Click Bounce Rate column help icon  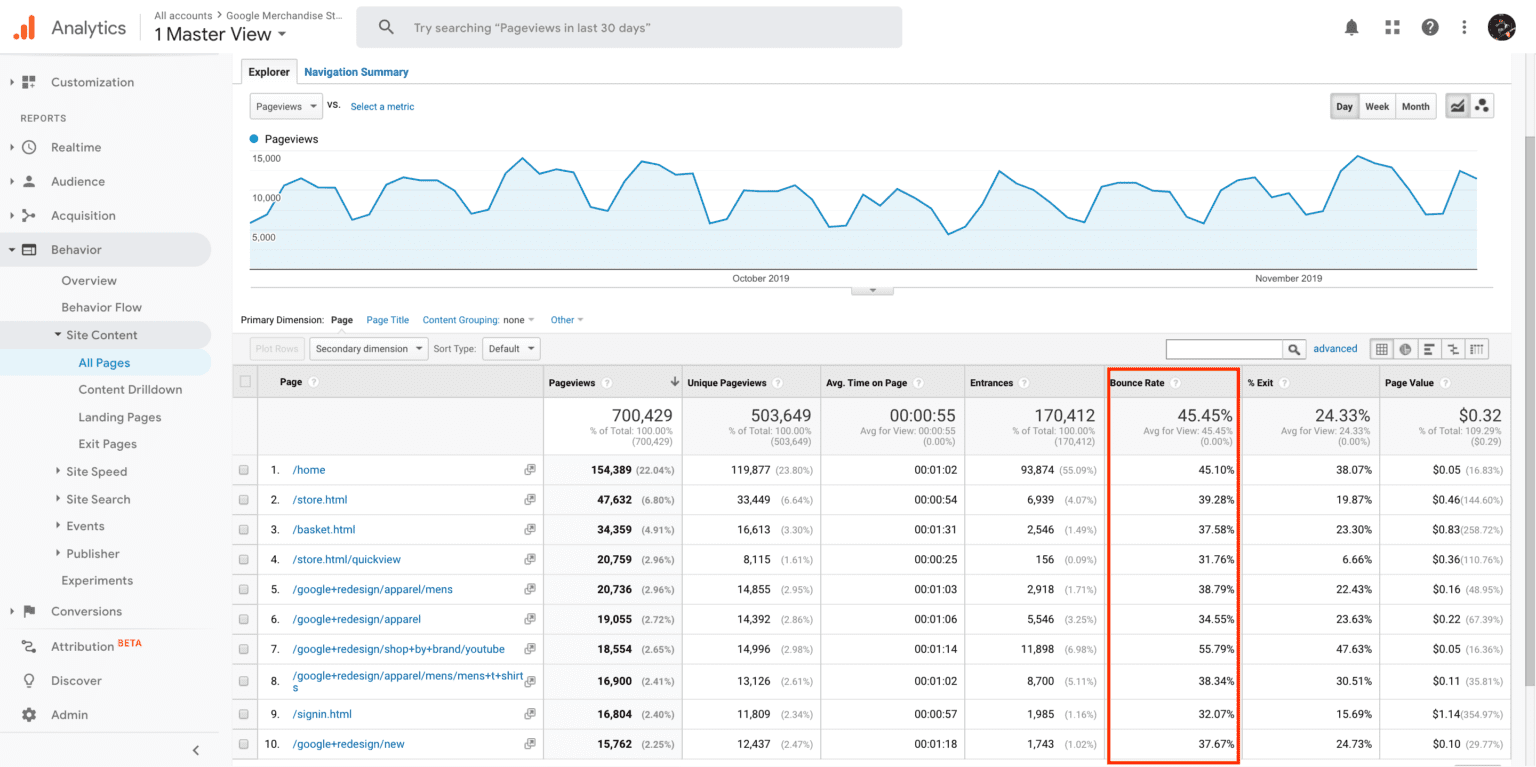[x=1176, y=383]
